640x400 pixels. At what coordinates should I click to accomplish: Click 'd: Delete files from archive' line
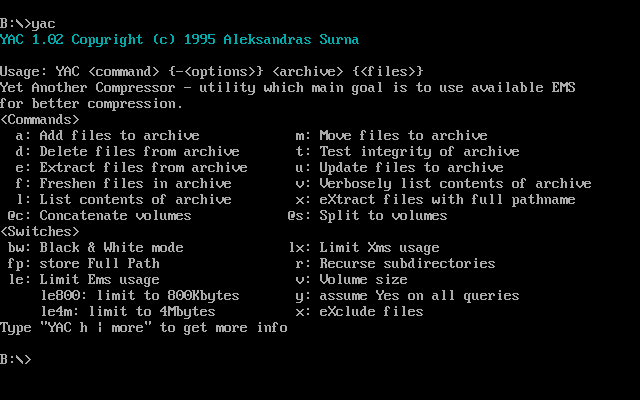(127, 151)
